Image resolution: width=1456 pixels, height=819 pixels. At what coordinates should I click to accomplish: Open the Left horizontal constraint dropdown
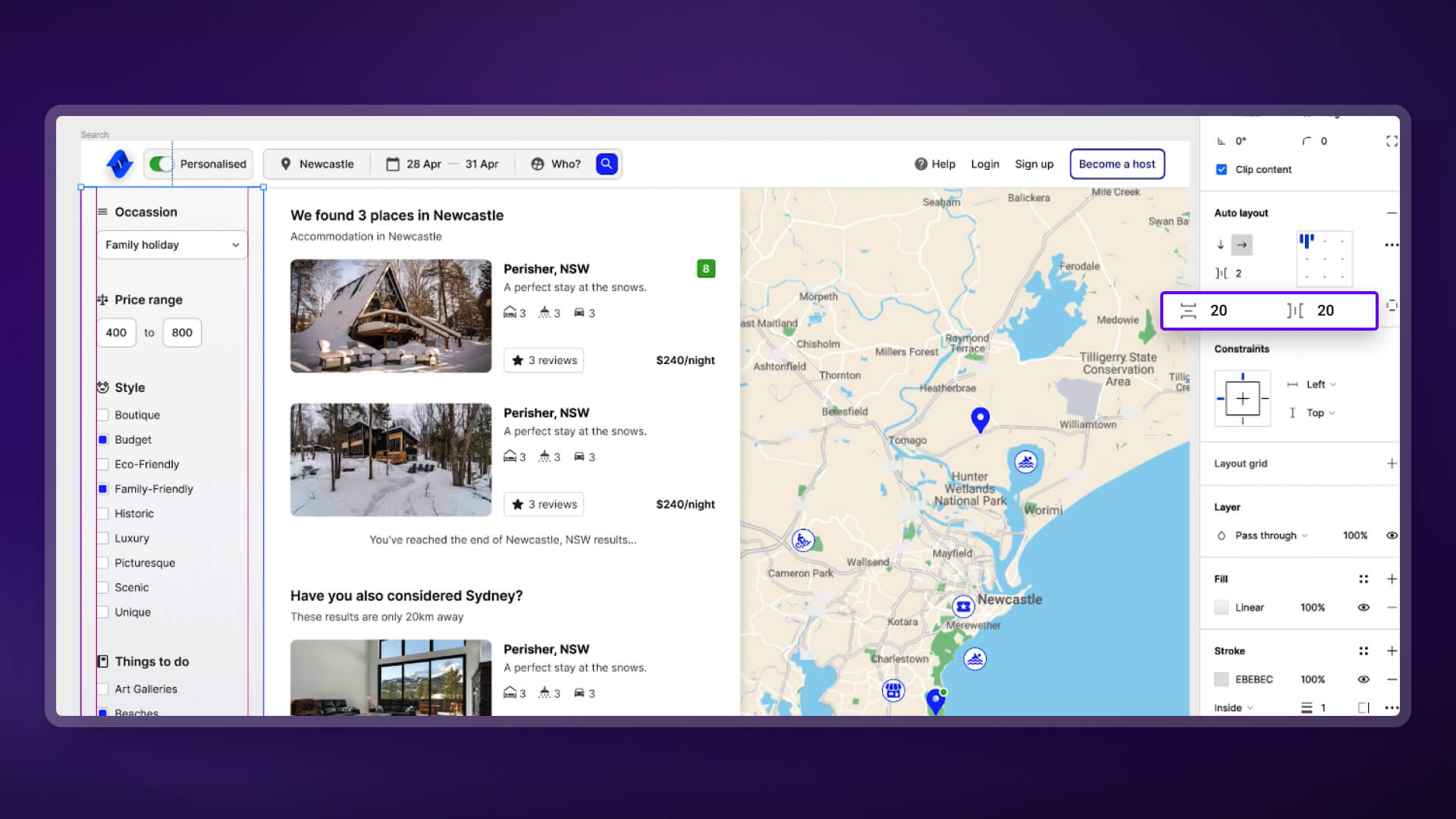pyautogui.click(x=1320, y=384)
